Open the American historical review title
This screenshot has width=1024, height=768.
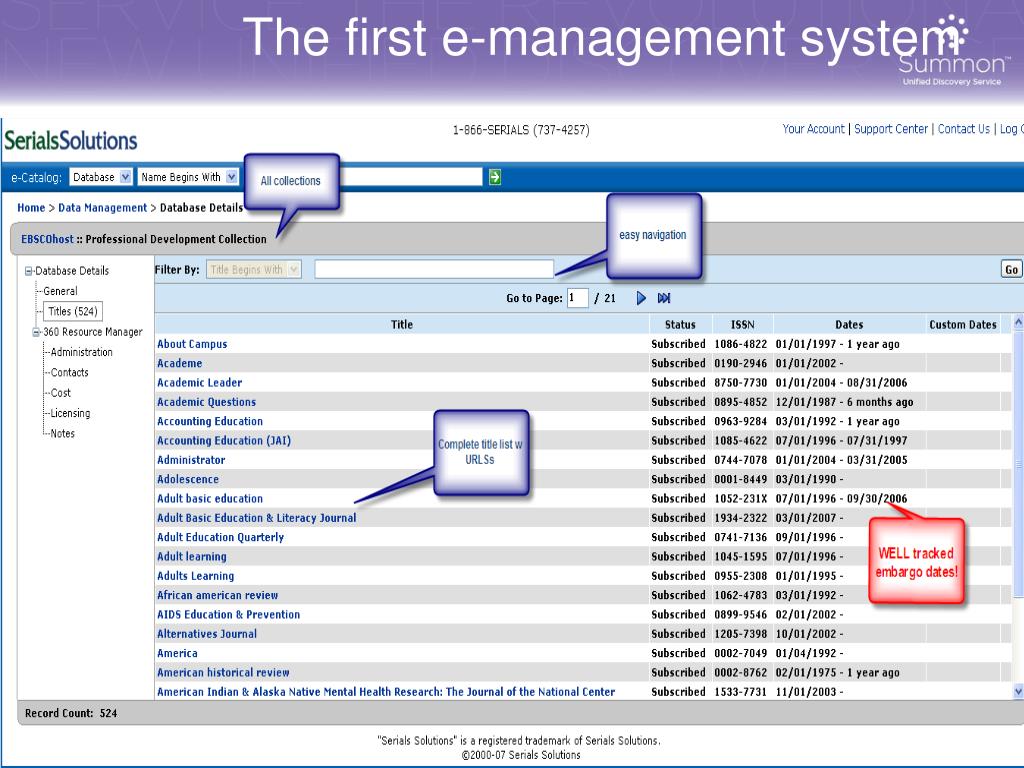coord(223,673)
